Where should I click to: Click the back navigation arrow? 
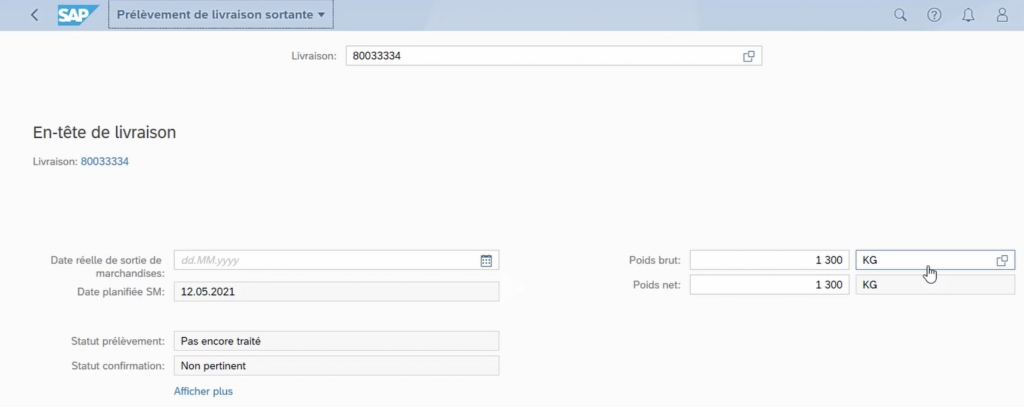(35, 15)
